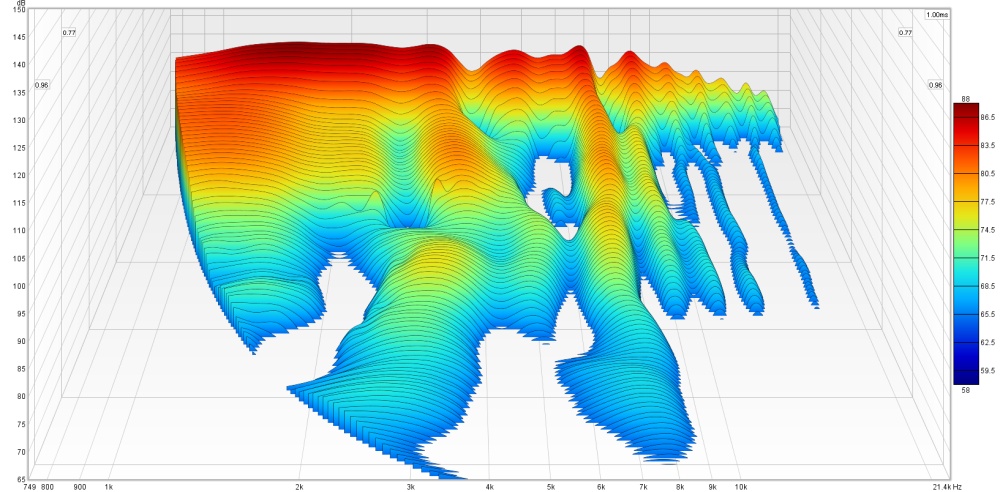Click the 58 minimum value of color legend

tap(966, 389)
